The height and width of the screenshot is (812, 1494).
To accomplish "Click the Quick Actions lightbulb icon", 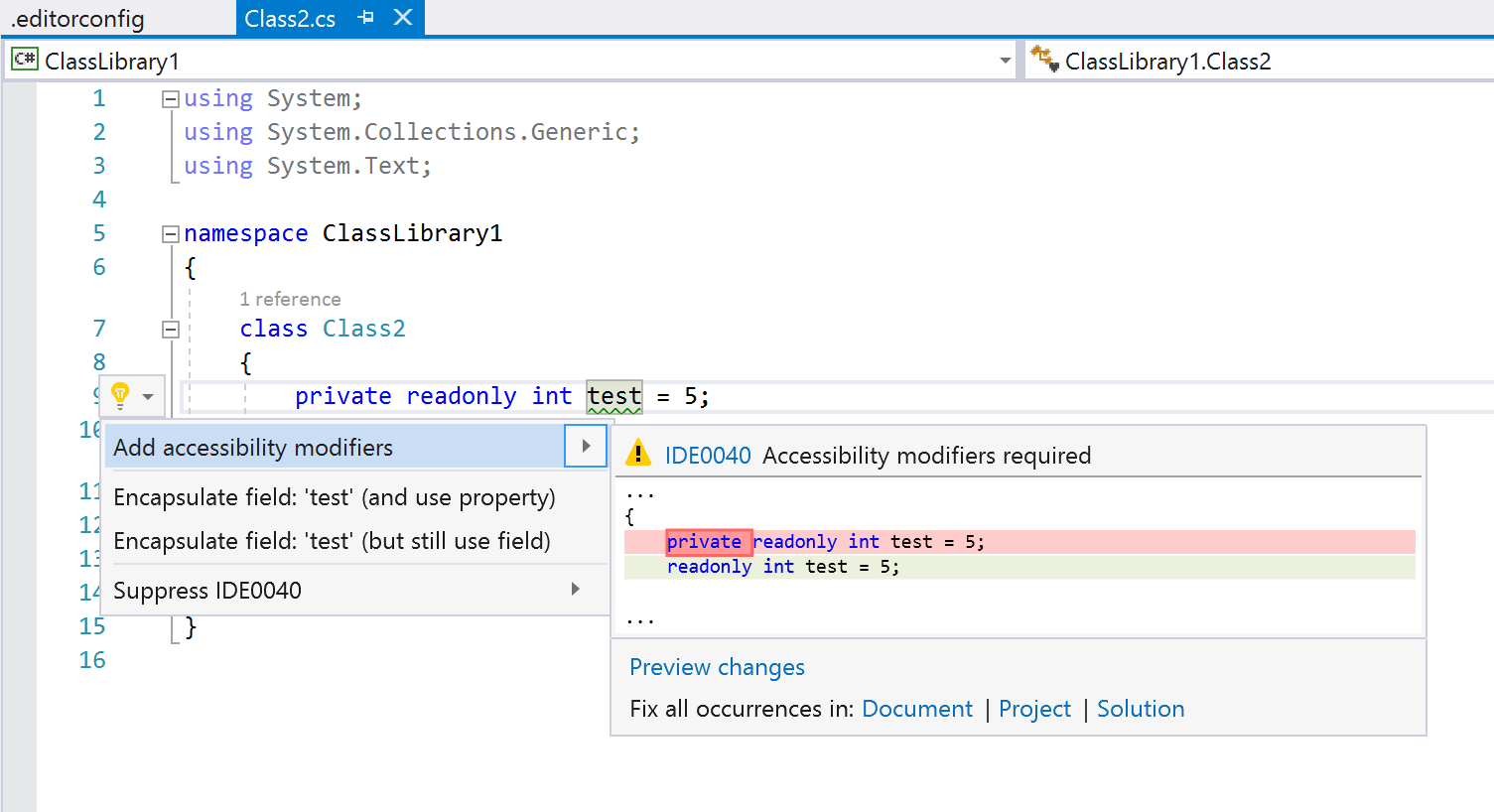I will pyautogui.click(x=119, y=395).
